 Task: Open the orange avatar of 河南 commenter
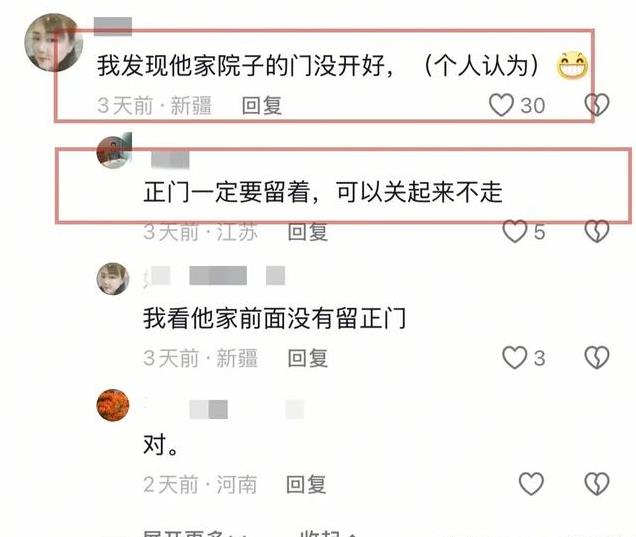pyautogui.click(x=113, y=405)
